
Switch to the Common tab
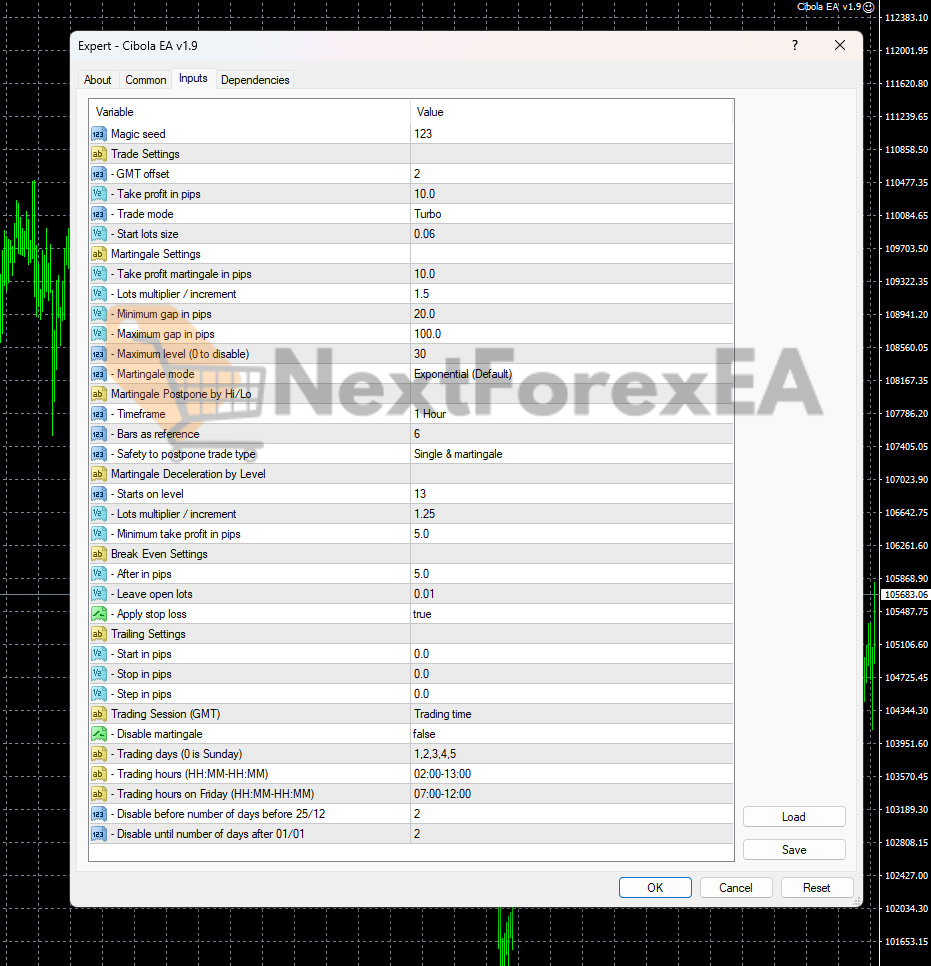click(x=146, y=80)
